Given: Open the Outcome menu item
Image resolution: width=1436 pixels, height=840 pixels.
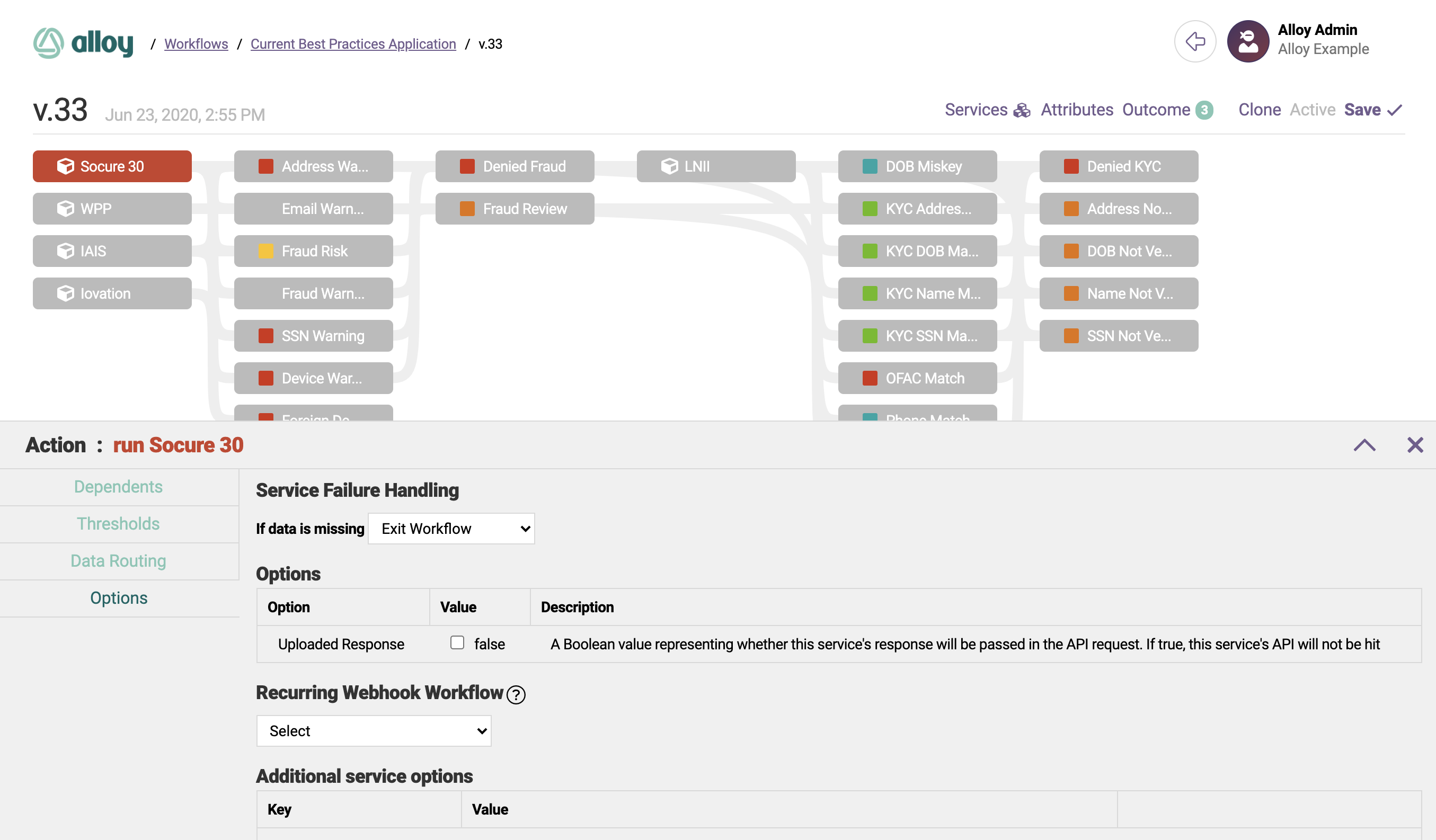Looking at the screenshot, I should tap(1156, 110).
